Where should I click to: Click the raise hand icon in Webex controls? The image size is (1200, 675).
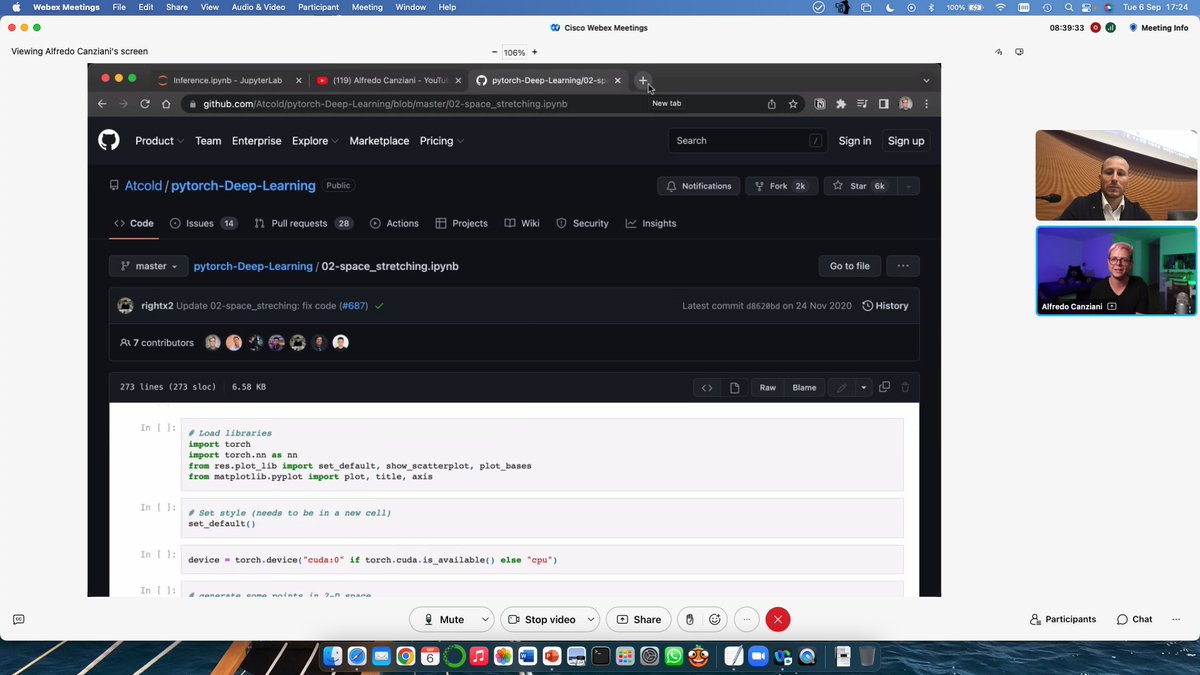coord(689,620)
